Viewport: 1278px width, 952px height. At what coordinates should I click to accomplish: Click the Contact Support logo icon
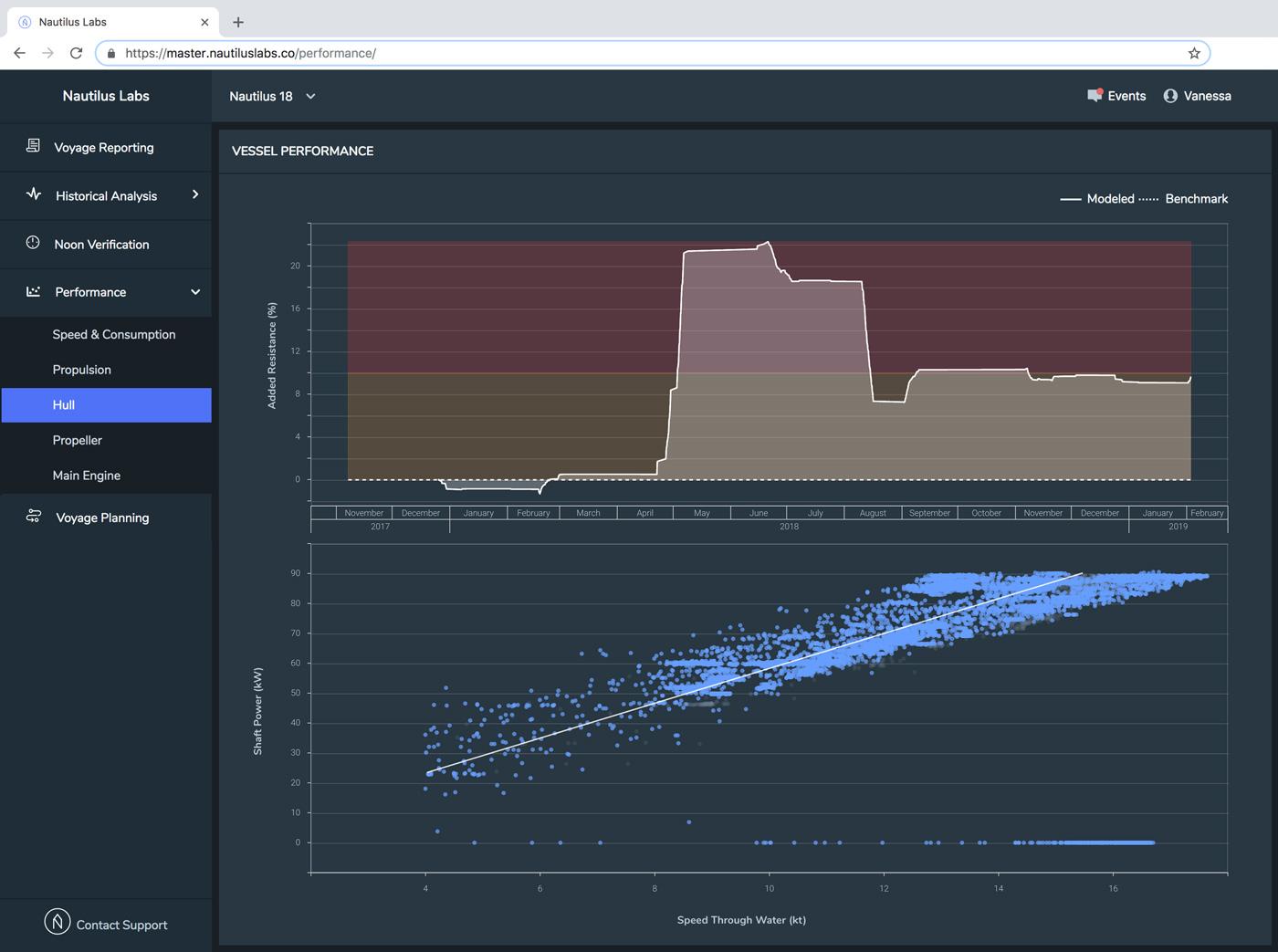click(58, 922)
